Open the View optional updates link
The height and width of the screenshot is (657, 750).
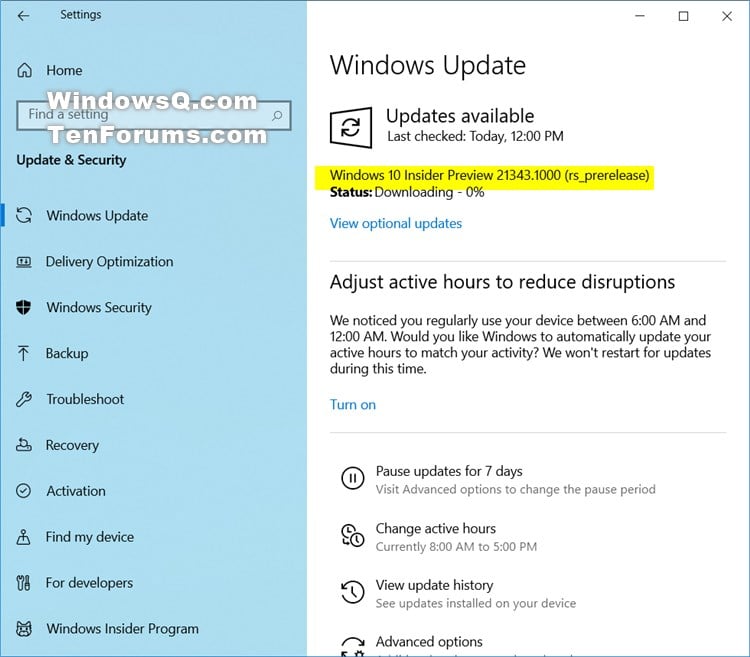tap(396, 223)
